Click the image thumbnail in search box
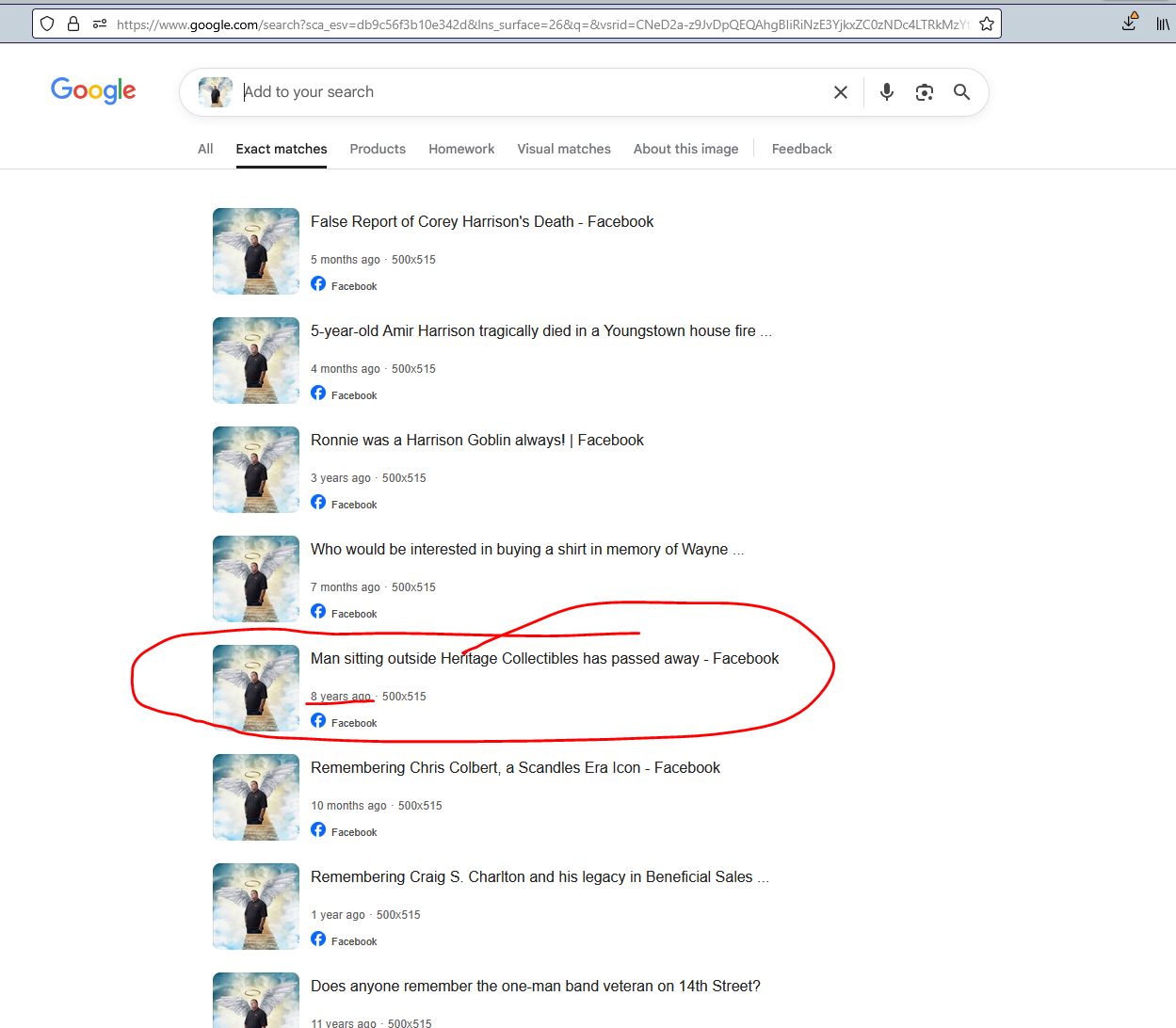The width and height of the screenshot is (1176, 1028). pos(216,92)
